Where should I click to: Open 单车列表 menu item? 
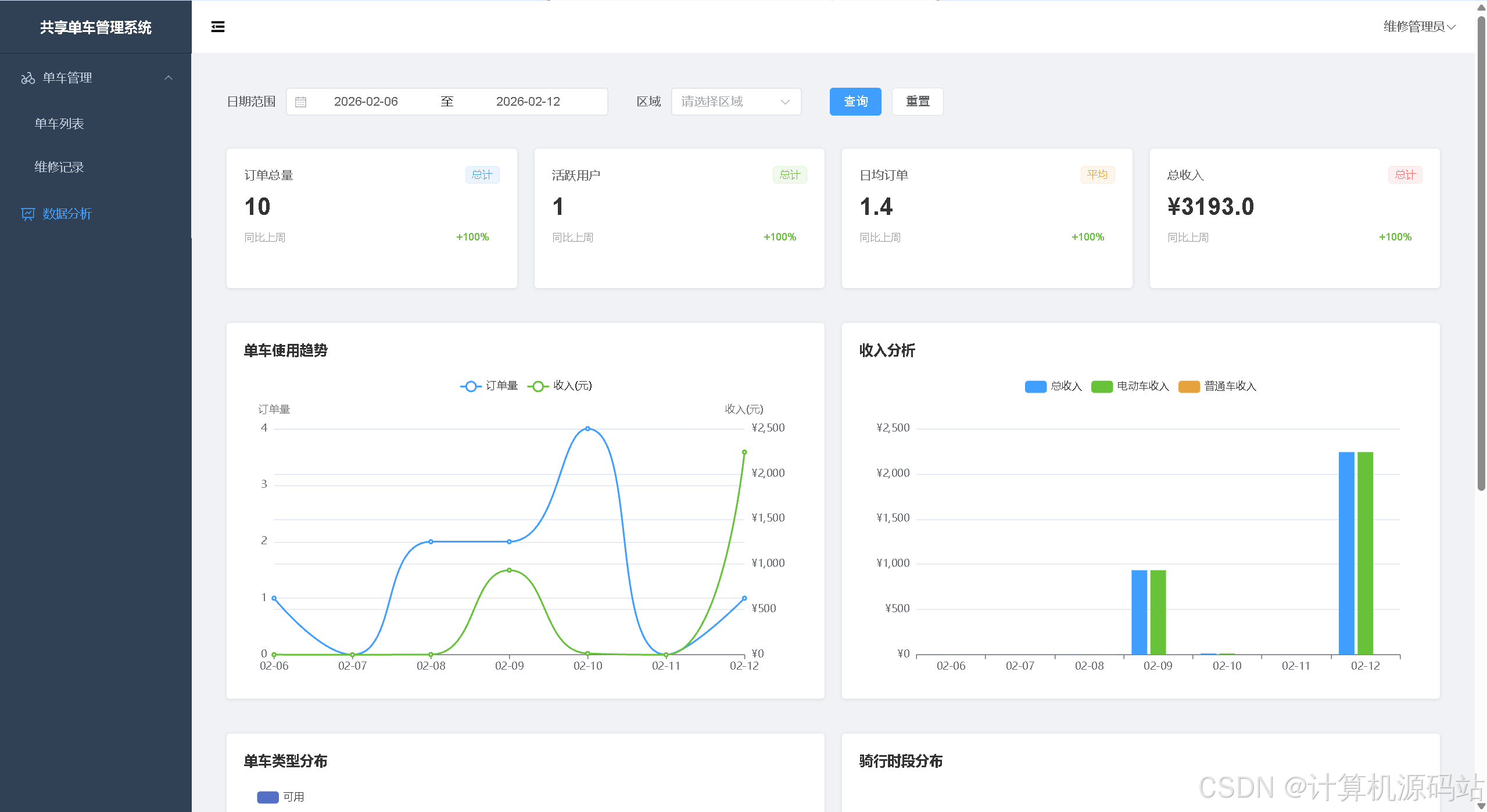[x=59, y=124]
